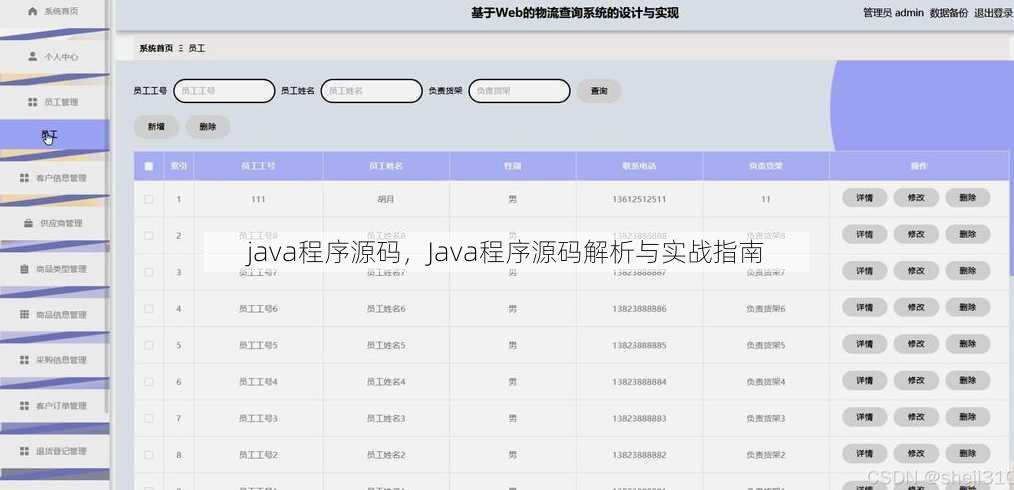
Task: Open 系统首页 home icon in sidebar
Action: tap(33, 11)
